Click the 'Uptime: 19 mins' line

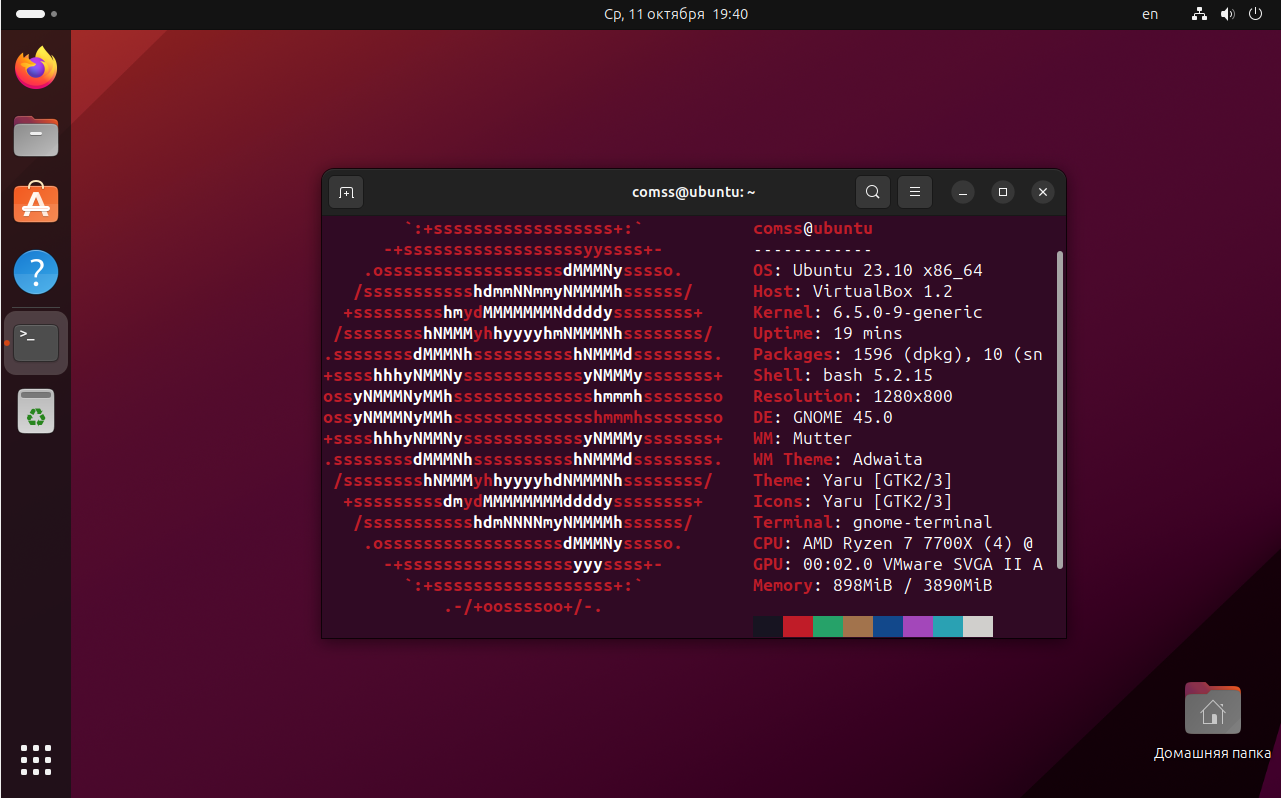[828, 333]
